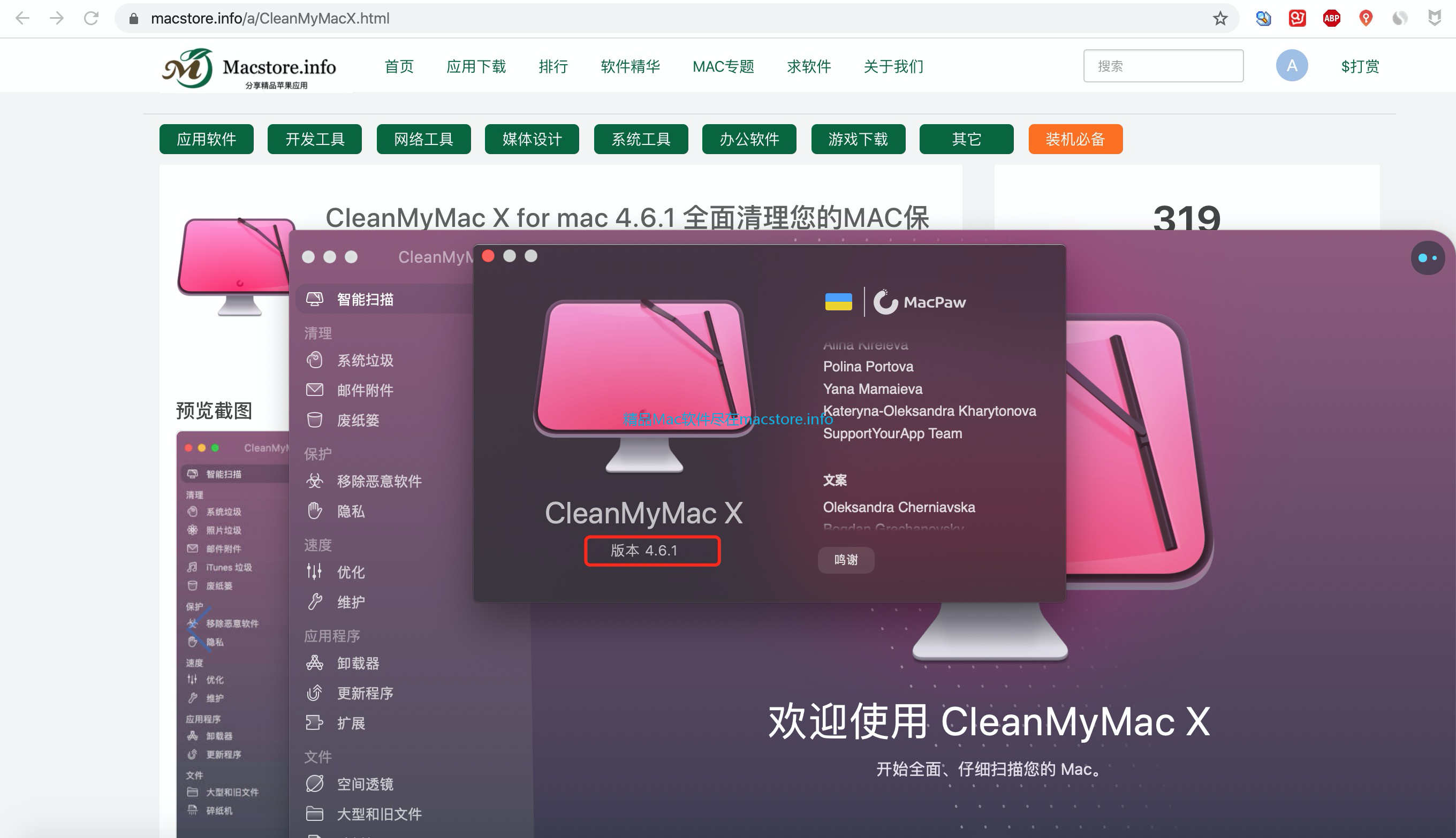Click Kateryna-Oleksandra Kharytonova credit

coord(929,411)
